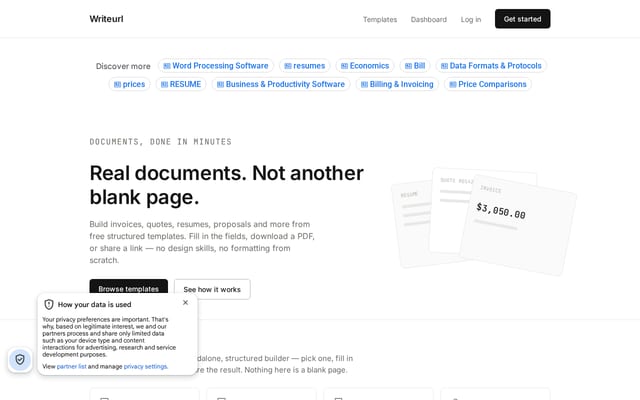Image resolution: width=640 pixels, height=400 pixels.
Task: Open the Word Processing Software topic
Action: (x=216, y=66)
